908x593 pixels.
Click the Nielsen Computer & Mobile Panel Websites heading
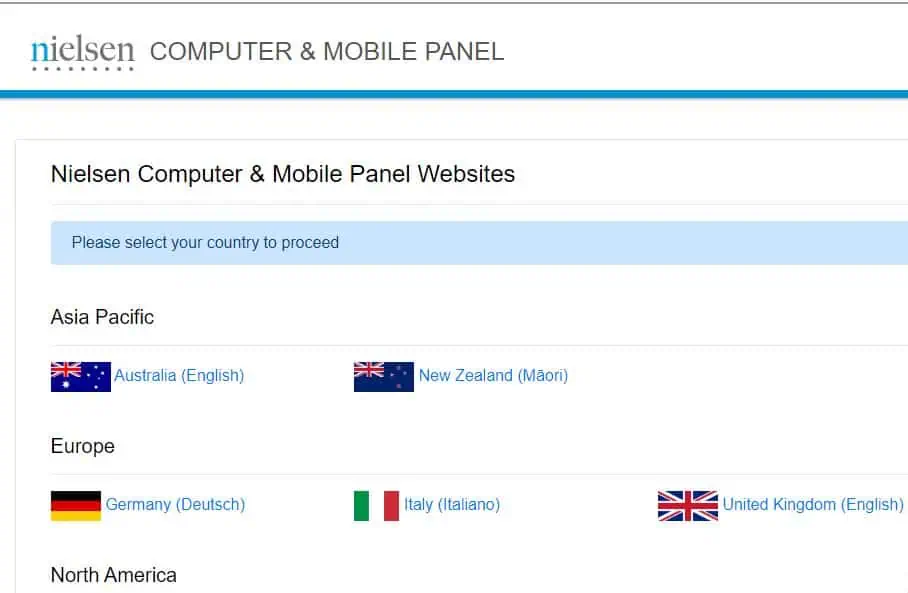(x=283, y=174)
